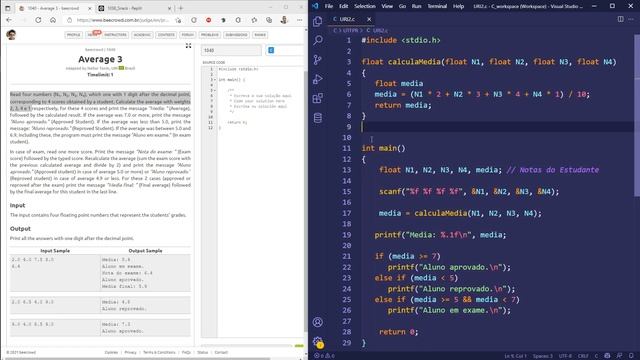Open the browser collections icon
The height and width of the screenshot is (360, 640).
[269, 20]
